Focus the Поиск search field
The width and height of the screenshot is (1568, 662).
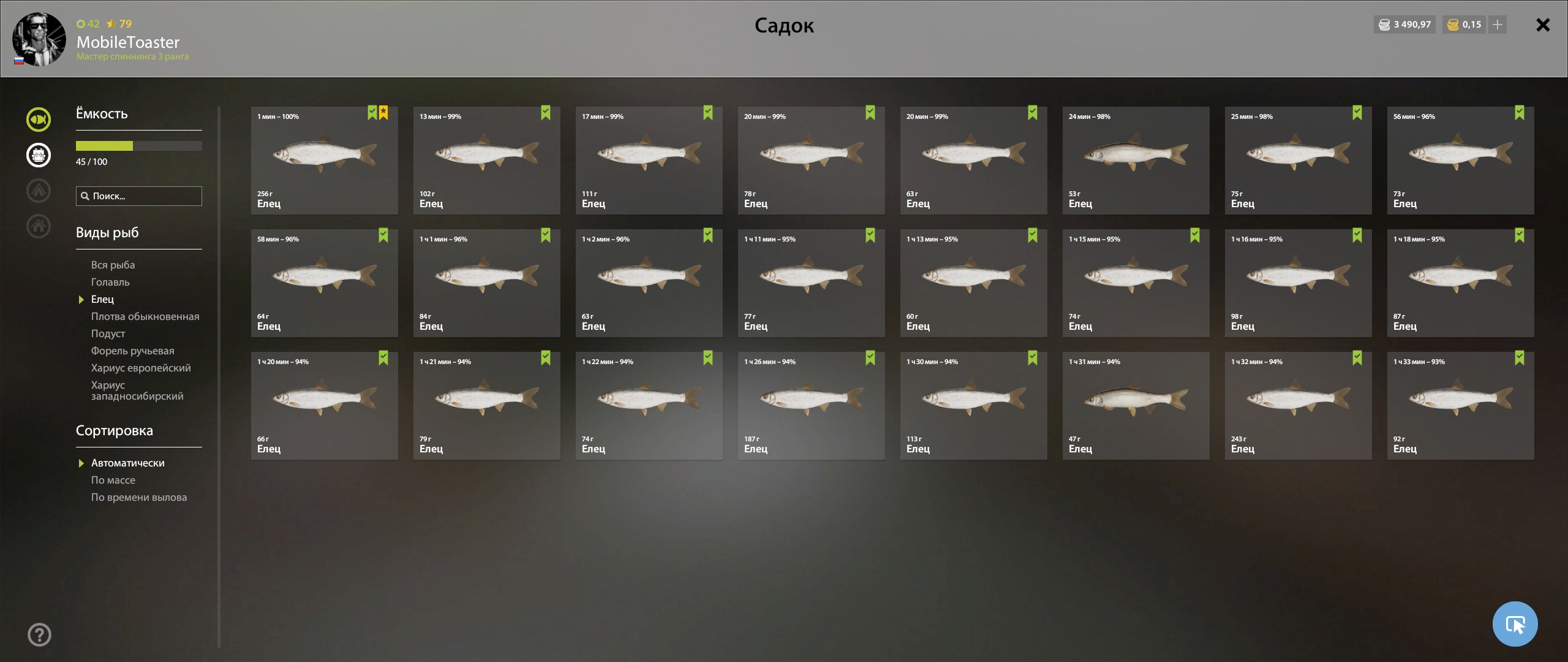(139, 196)
